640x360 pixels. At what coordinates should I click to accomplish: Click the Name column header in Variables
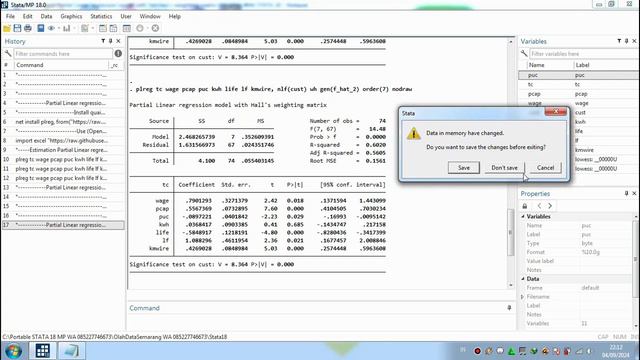[550, 65]
